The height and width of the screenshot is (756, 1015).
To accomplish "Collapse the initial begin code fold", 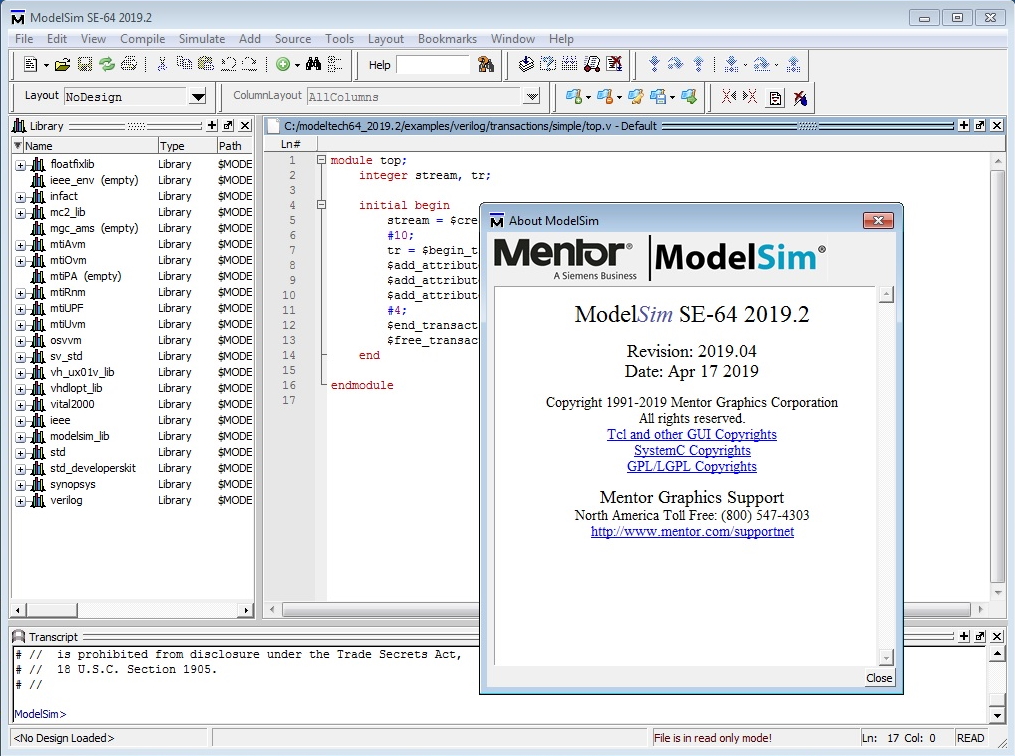I will tap(321, 205).
